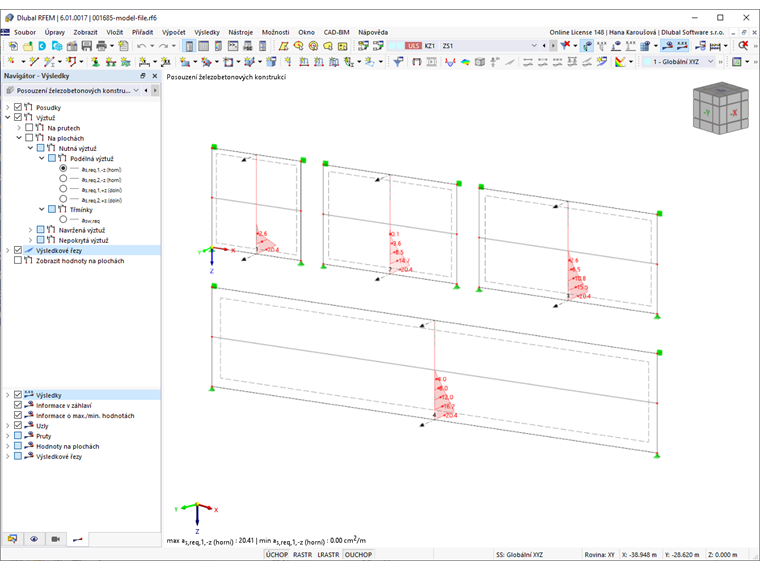This screenshot has height=570, width=760.
Task: Collapse the Nutná výztuž tree node
Action: point(30,148)
